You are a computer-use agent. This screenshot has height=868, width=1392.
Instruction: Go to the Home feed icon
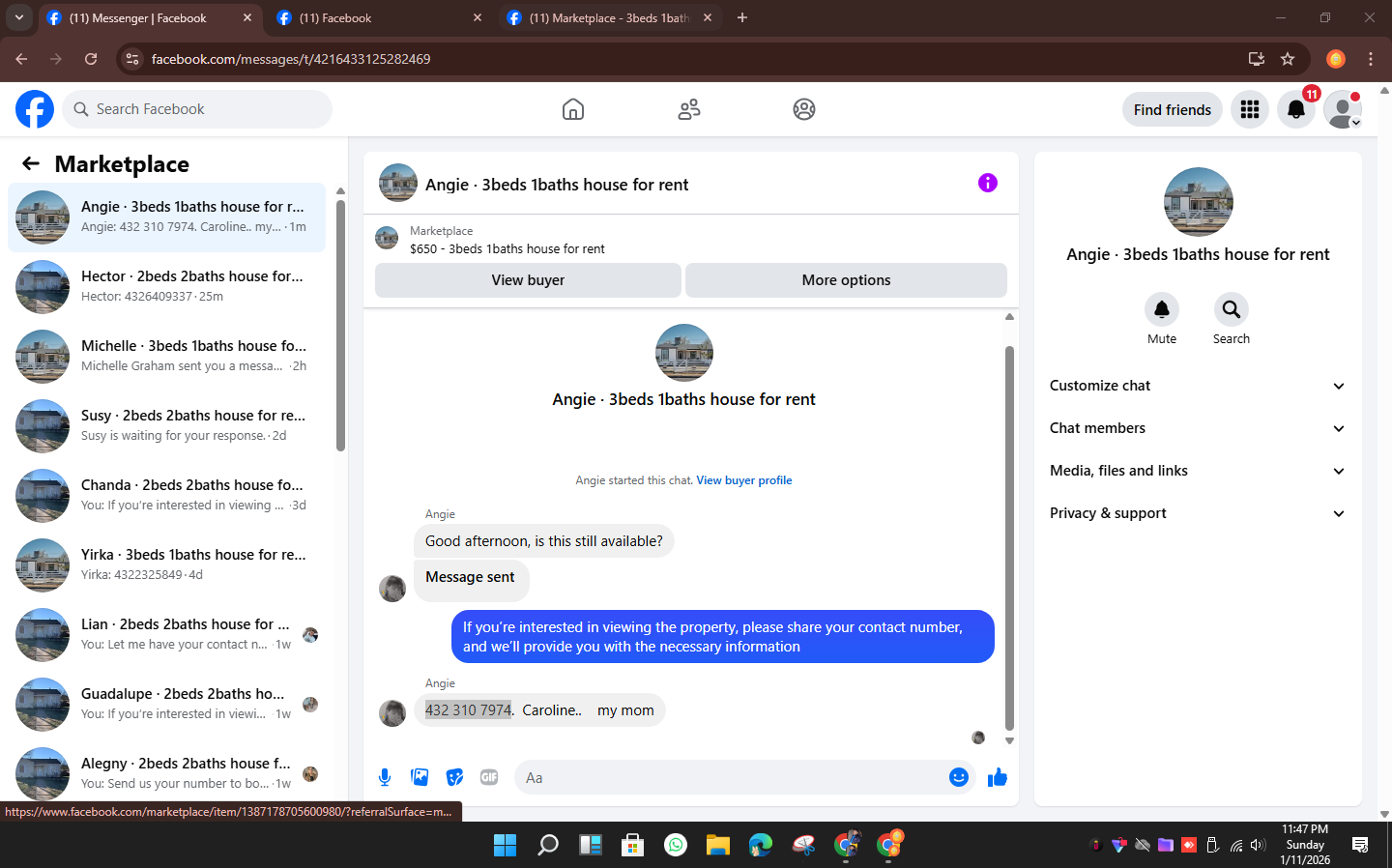click(573, 109)
